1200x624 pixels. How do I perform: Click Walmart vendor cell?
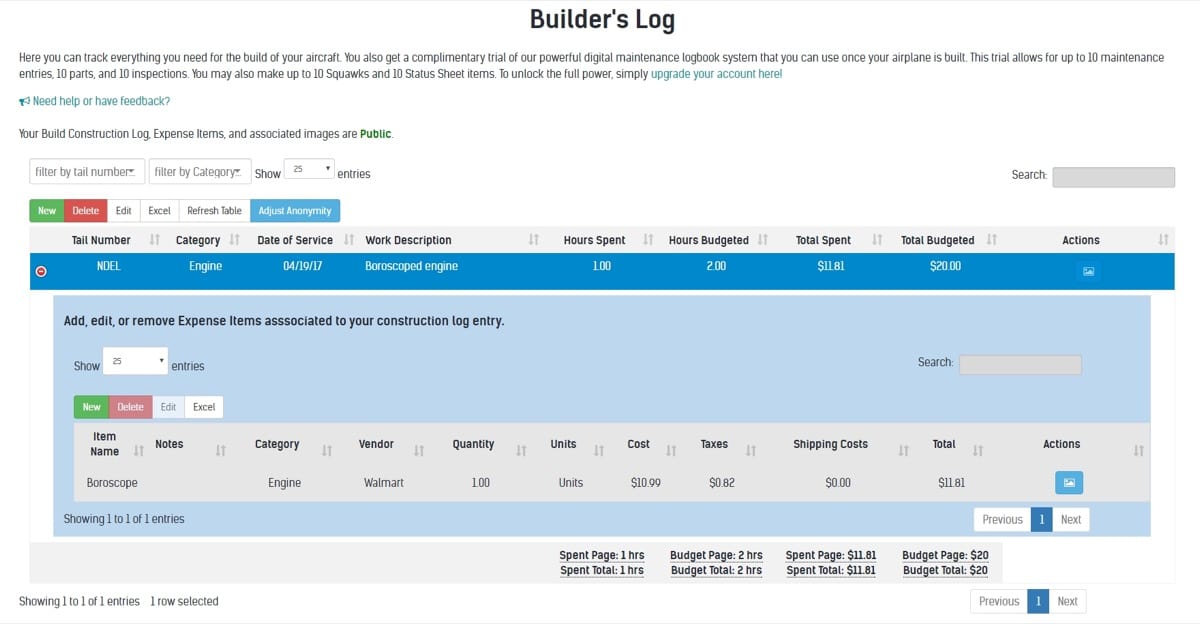(x=384, y=483)
